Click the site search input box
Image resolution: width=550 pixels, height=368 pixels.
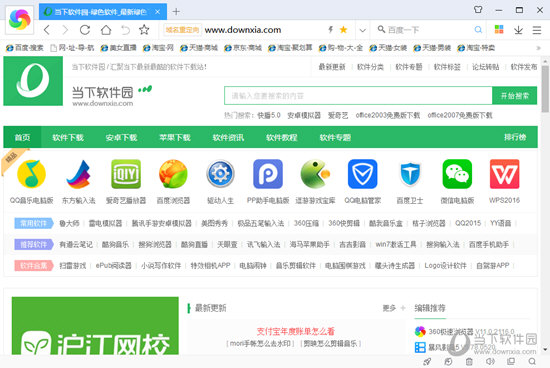coord(358,95)
